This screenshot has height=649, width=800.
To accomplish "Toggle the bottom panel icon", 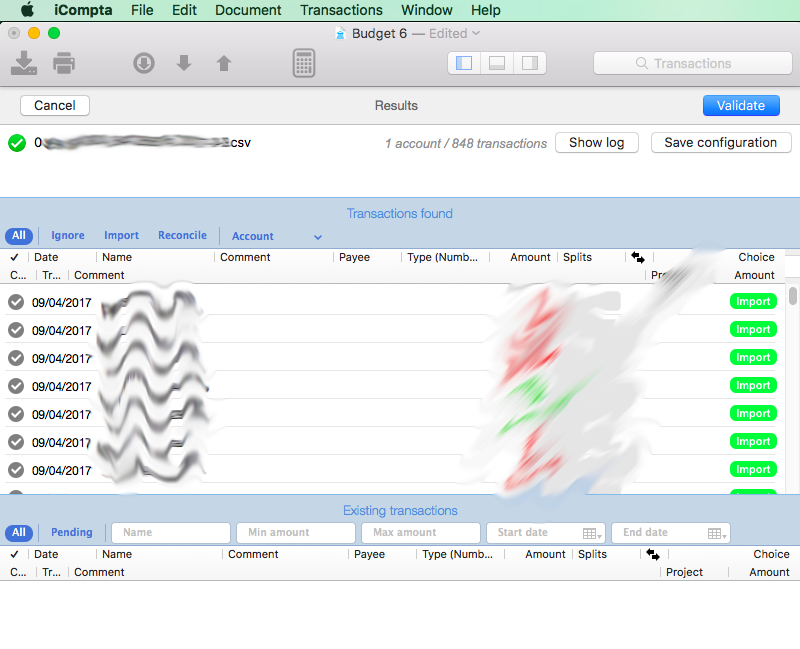I will click(x=496, y=63).
